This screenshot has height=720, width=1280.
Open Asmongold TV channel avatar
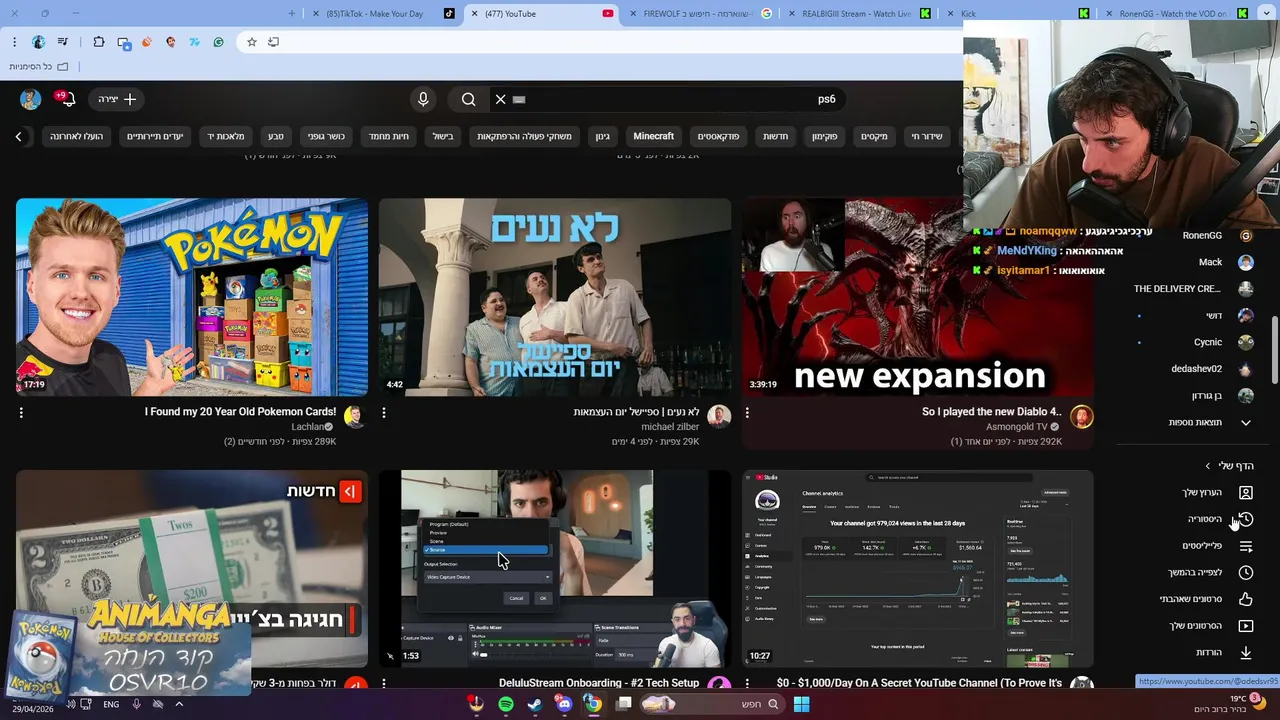click(x=1082, y=417)
